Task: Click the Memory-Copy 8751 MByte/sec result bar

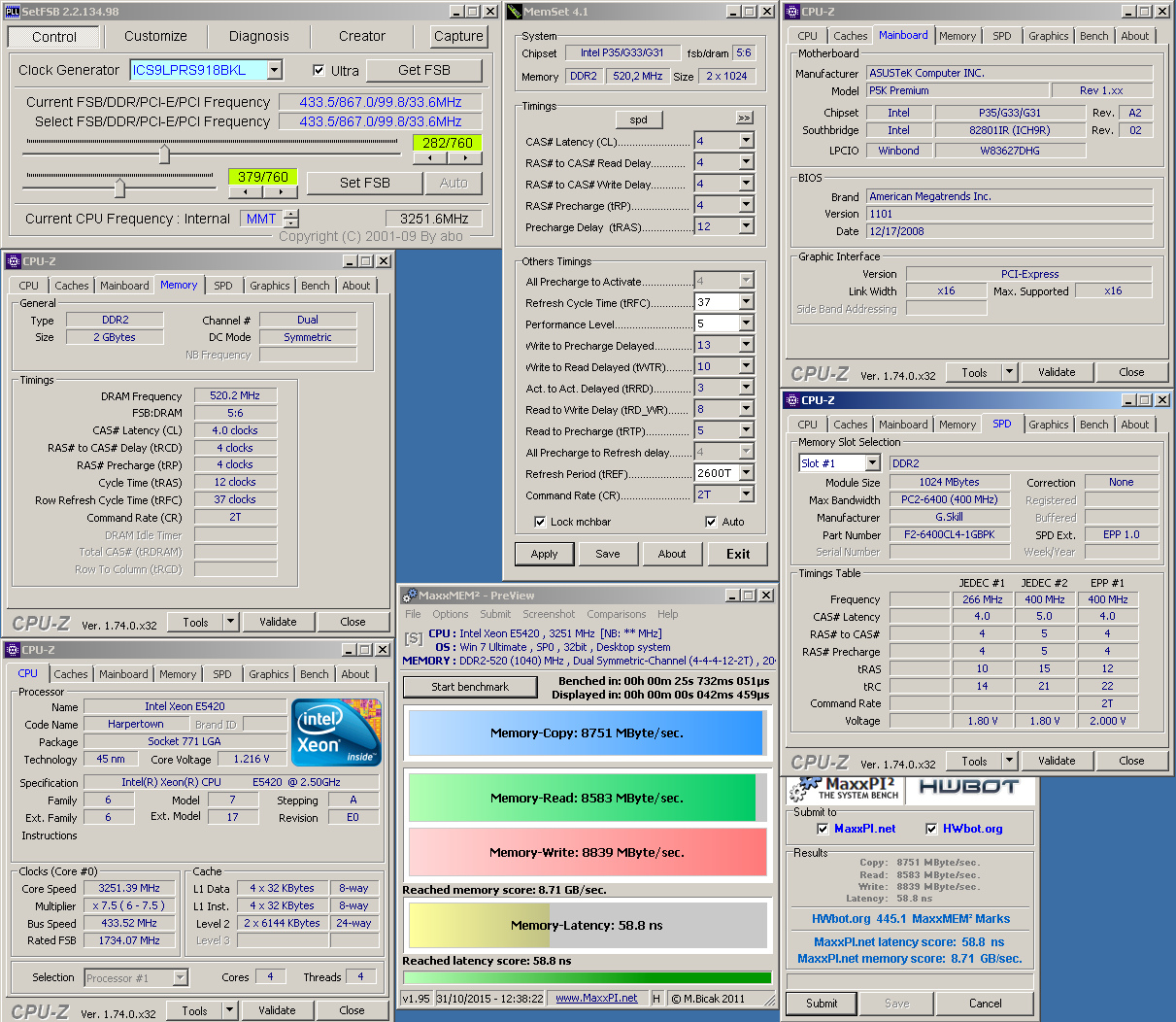Action: click(x=587, y=733)
